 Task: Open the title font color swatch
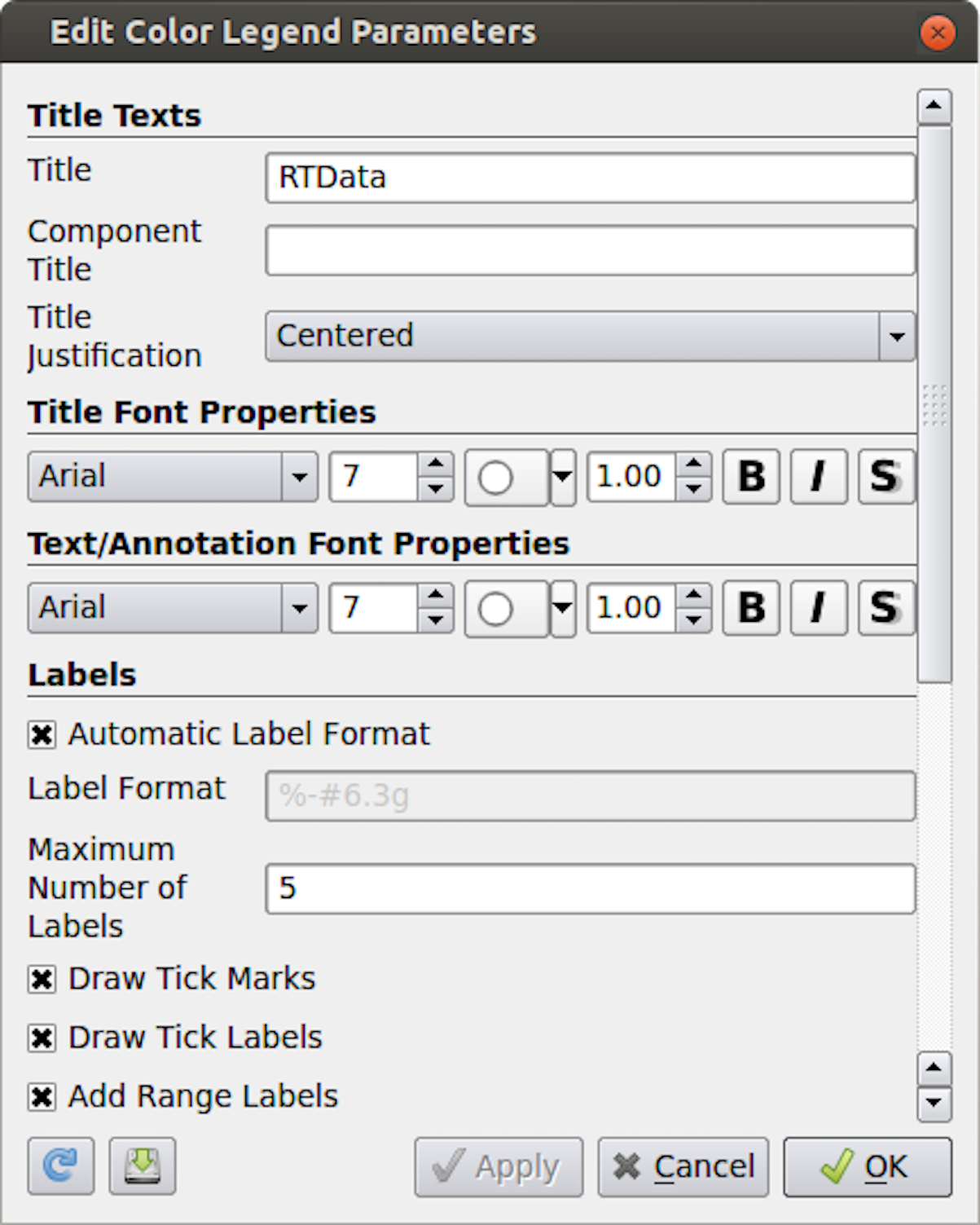click(x=505, y=478)
